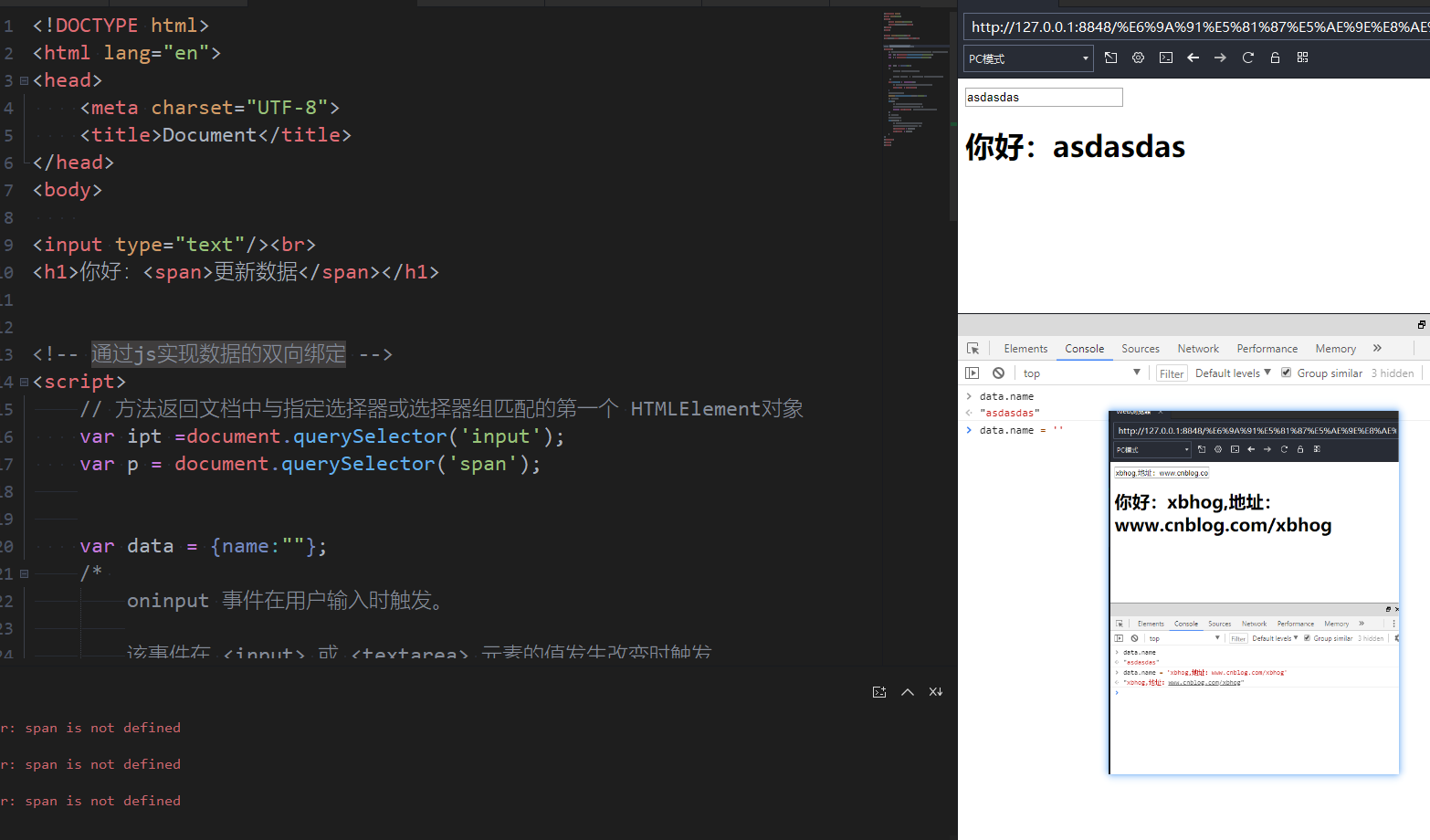Image resolution: width=1430 pixels, height=840 pixels.
Task: Click the <!DOCTYPE html> code line
Action: (x=121, y=26)
